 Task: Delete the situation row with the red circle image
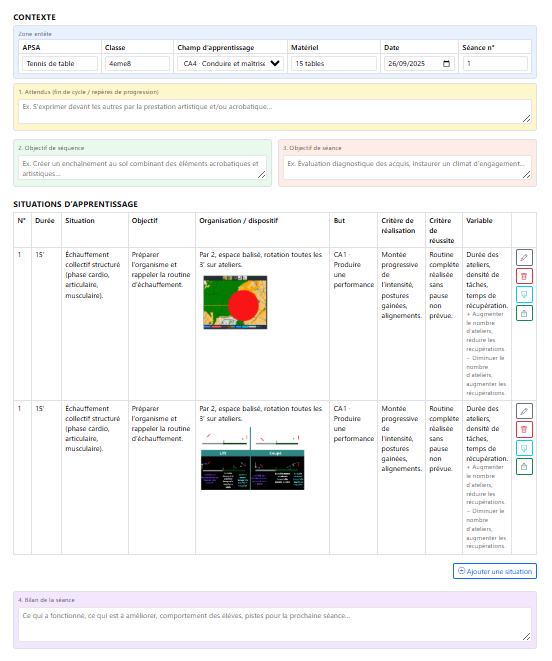click(524, 276)
